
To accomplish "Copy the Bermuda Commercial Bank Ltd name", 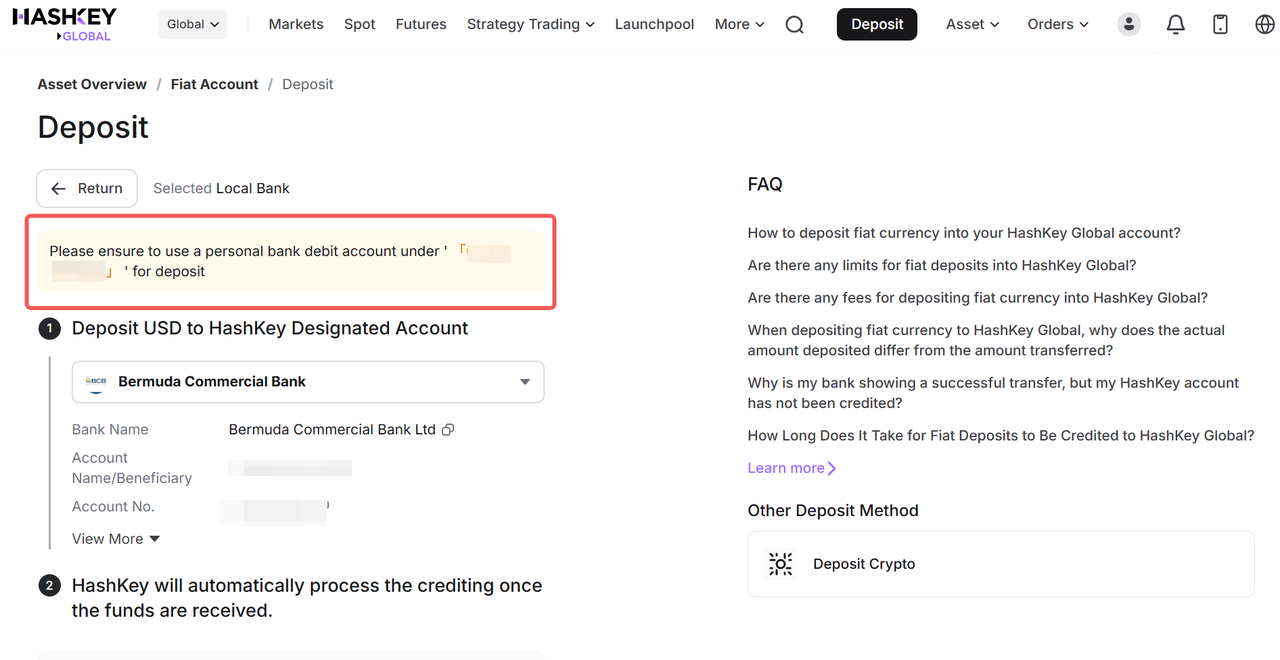I will tap(448, 430).
